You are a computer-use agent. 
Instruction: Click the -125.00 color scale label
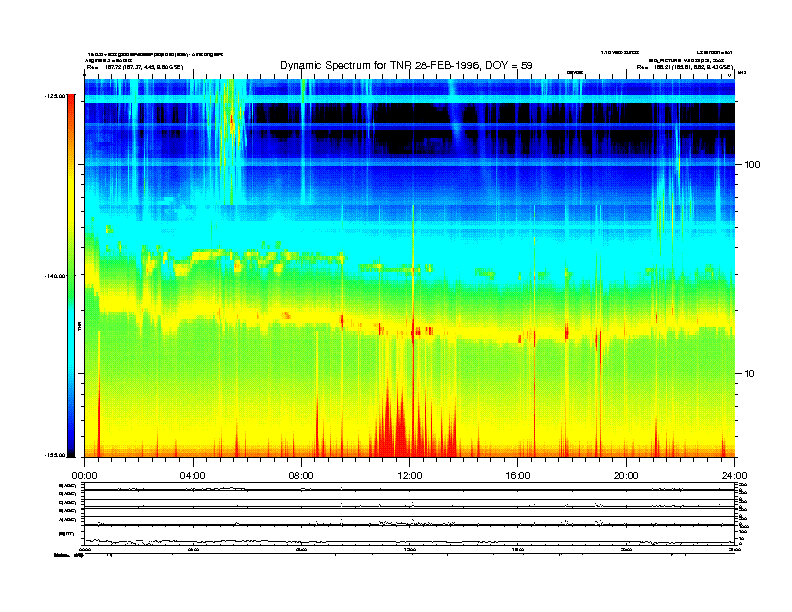click(54, 95)
